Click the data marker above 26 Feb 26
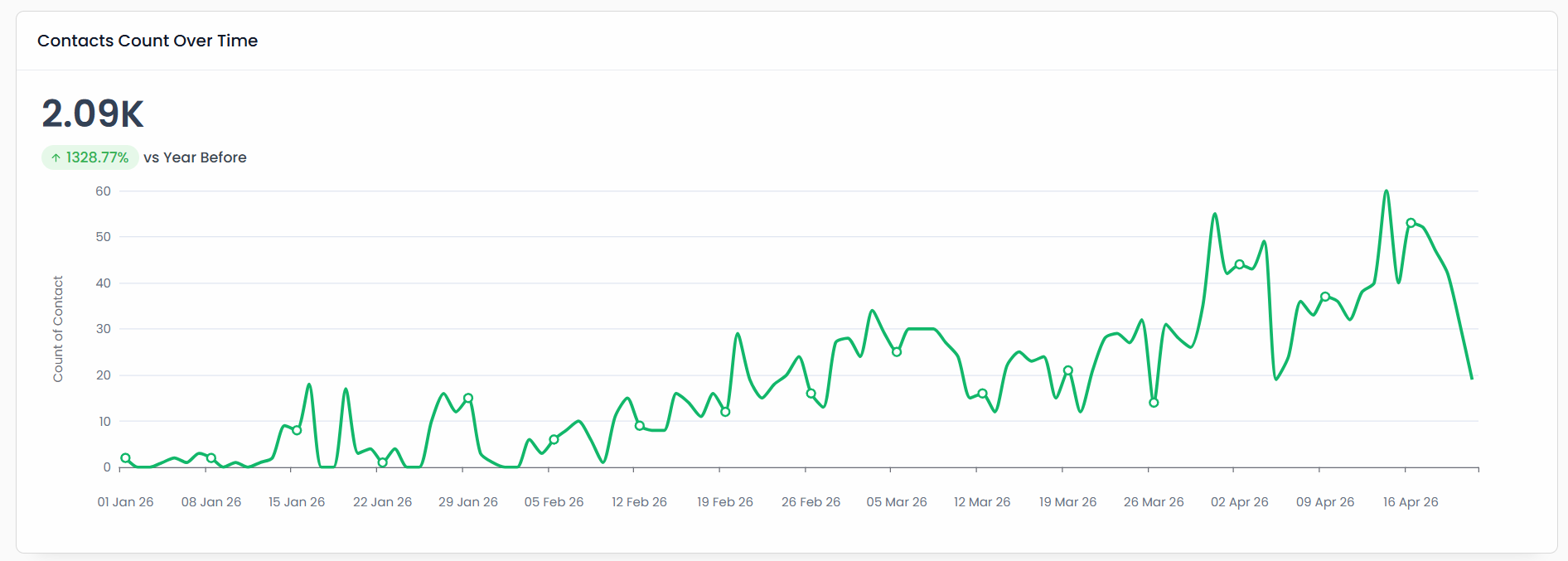The image size is (1568, 561). pos(811,394)
